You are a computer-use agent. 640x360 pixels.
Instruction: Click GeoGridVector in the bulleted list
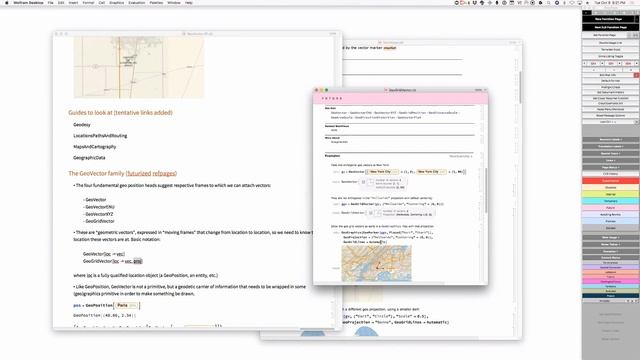[100, 221]
